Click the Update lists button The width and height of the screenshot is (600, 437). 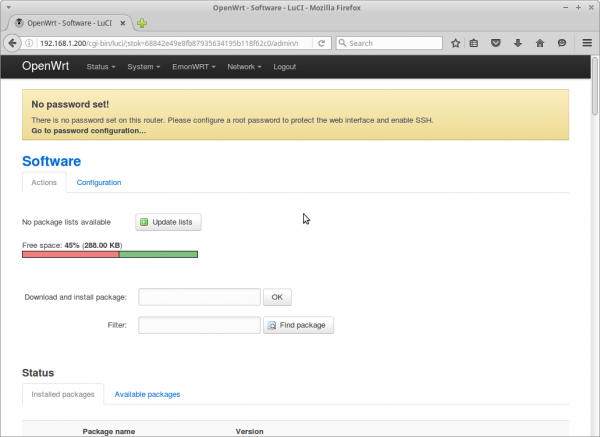pos(168,222)
